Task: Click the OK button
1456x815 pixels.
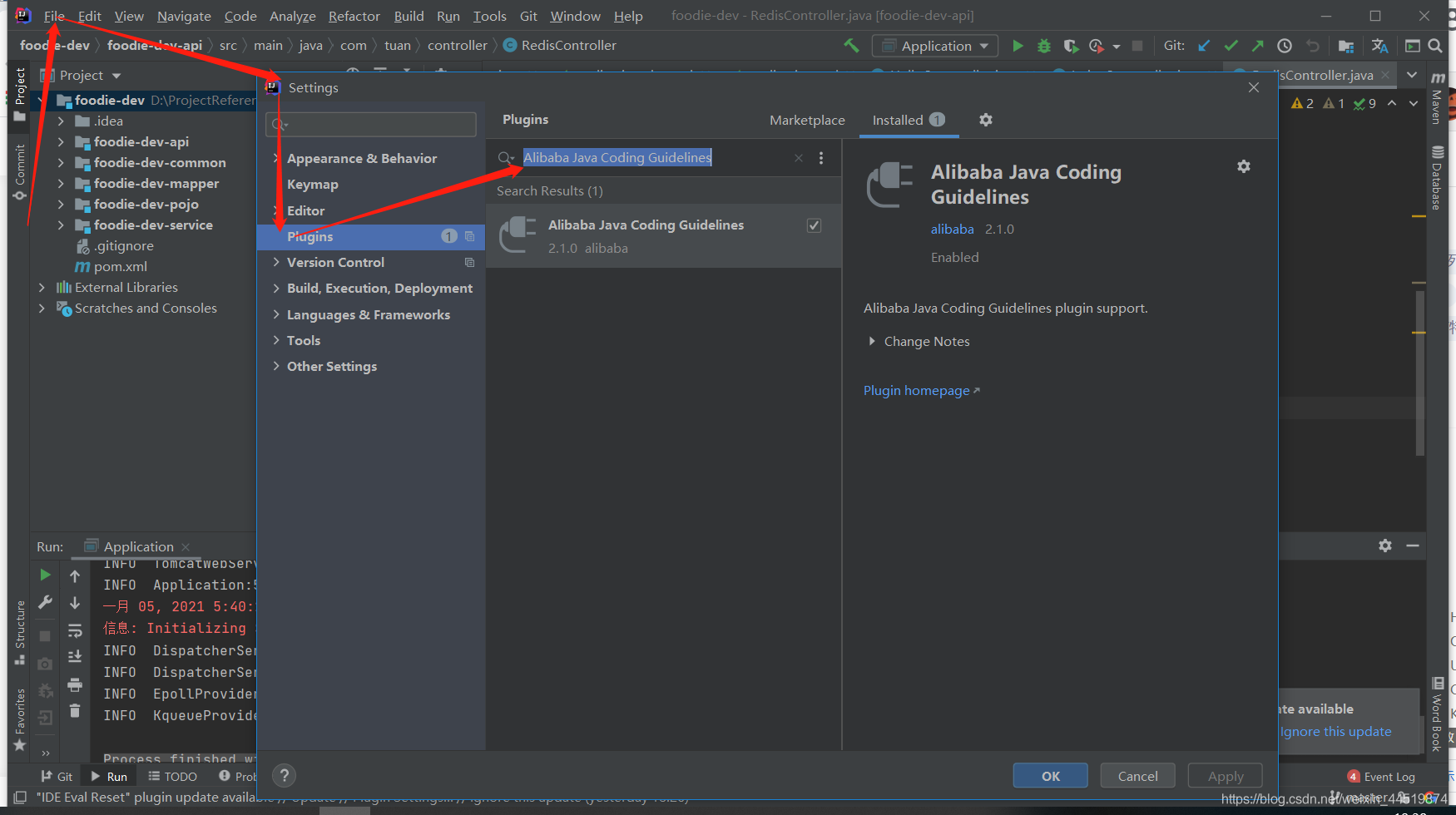Action: click(1050, 775)
